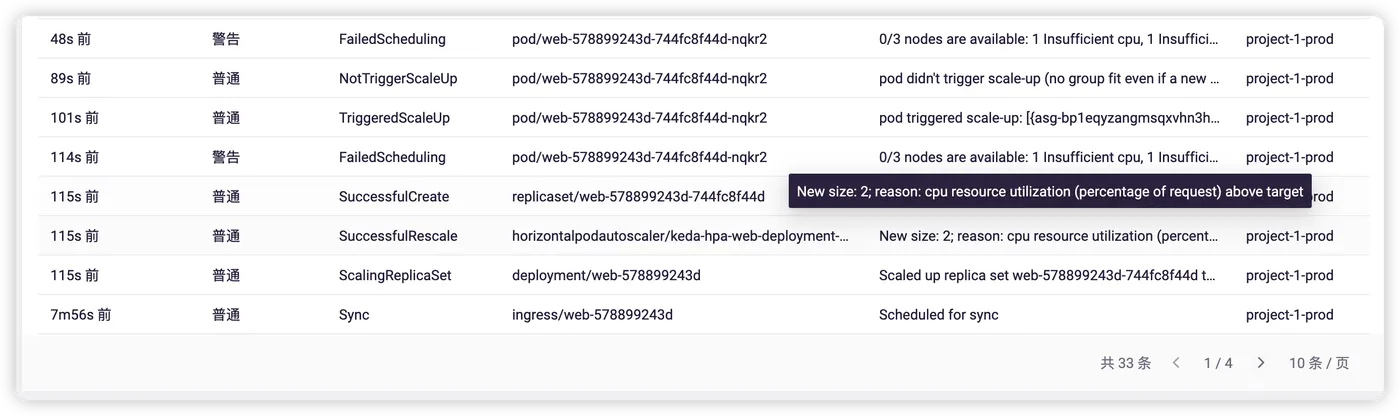Viewport: 1400px width, 416px height.
Task: Open the 10 条 / 页 page size dropdown
Action: point(1318,363)
